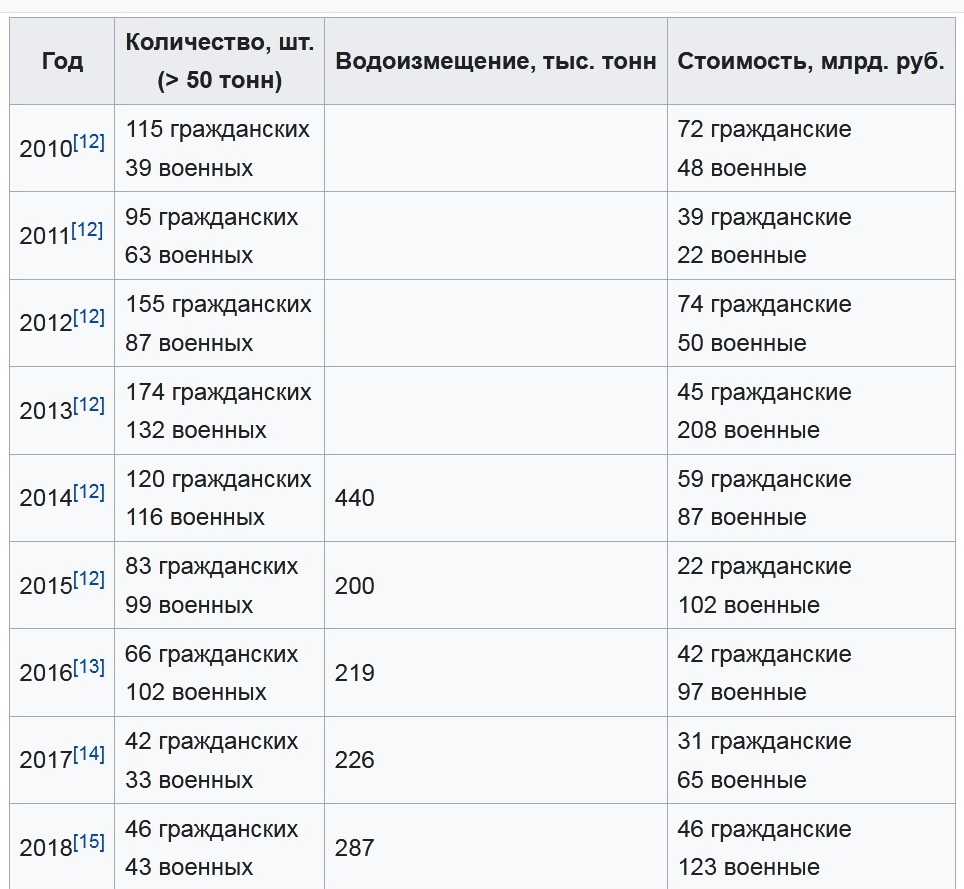Select the displacement value 440
Viewport: 964px width, 889px height.
355,498
